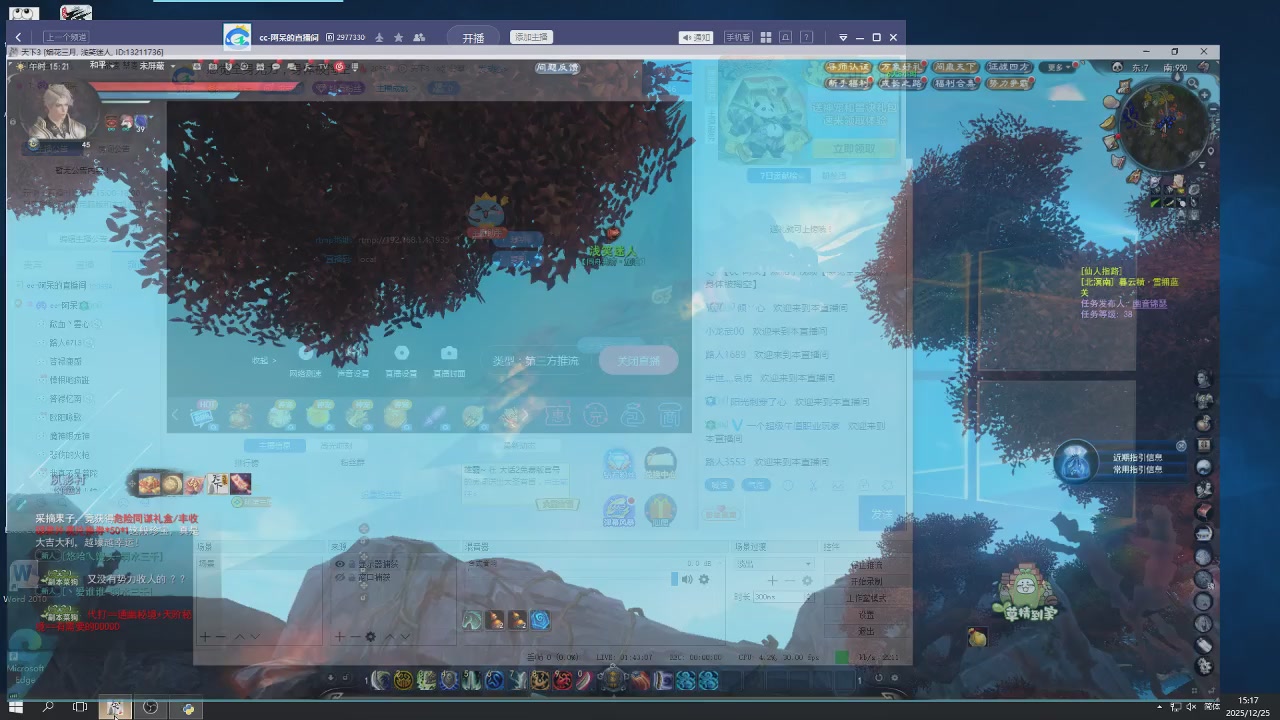
Task: Click the 发送 send chat button
Action: pyautogui.click(x=882, y=514)
